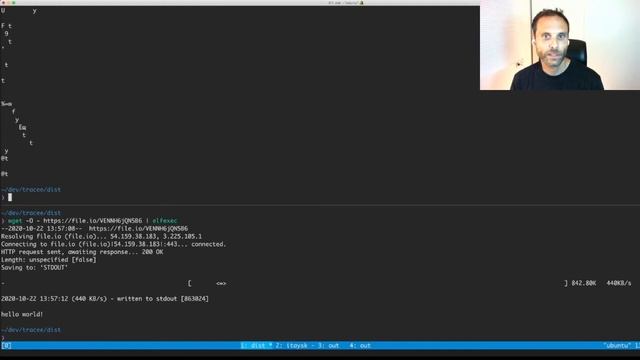Screen dimensions: 640x360
Task: Switch to tmux window 4: out
Action: [x=360, y=345]
